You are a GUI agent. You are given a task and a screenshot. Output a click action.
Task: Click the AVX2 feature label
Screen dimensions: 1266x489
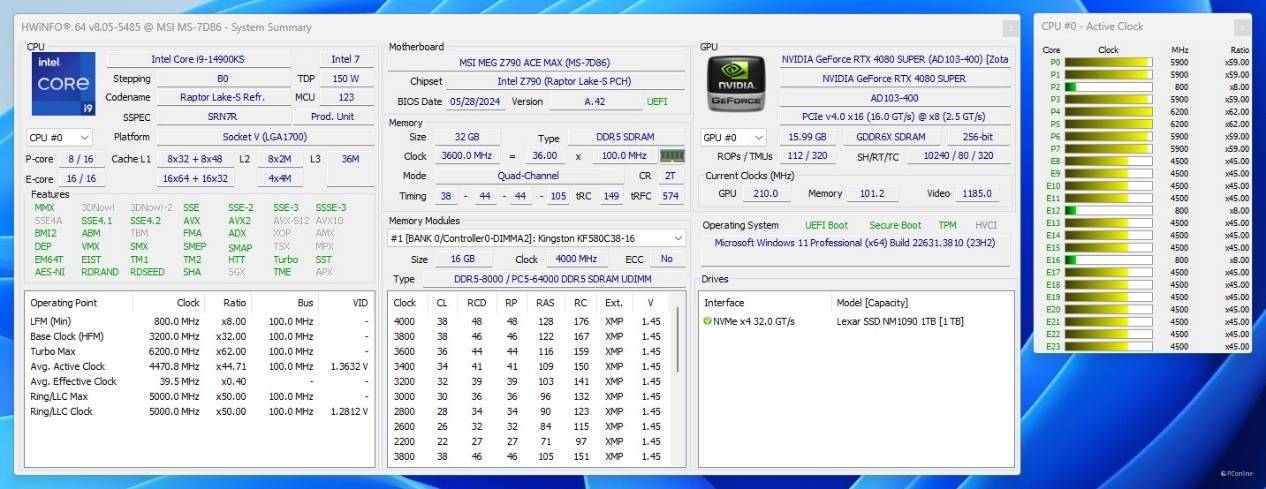[x=239, y=221]
